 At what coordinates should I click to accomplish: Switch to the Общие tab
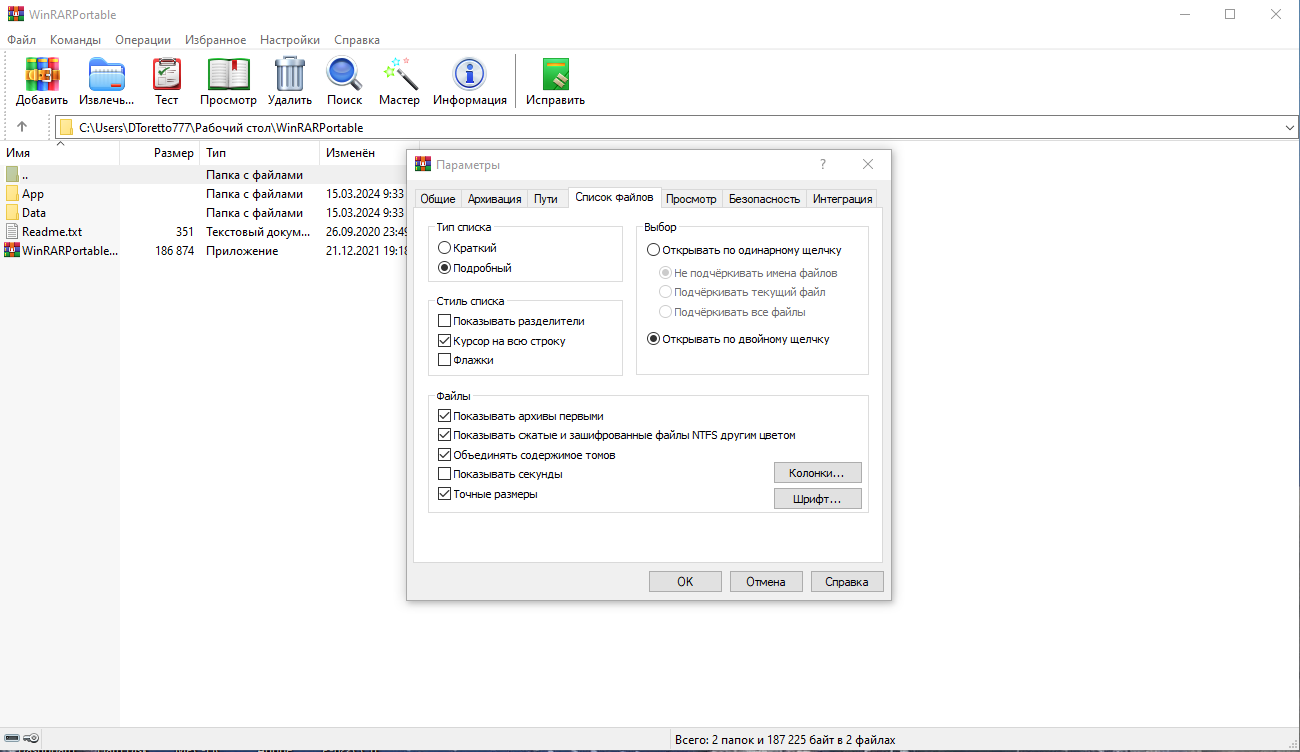point(438,199)
